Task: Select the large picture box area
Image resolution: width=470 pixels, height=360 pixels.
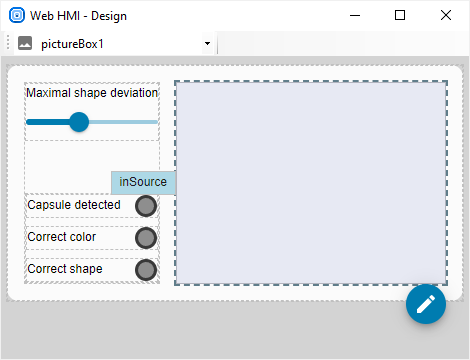Action: (x=311, y=183)
